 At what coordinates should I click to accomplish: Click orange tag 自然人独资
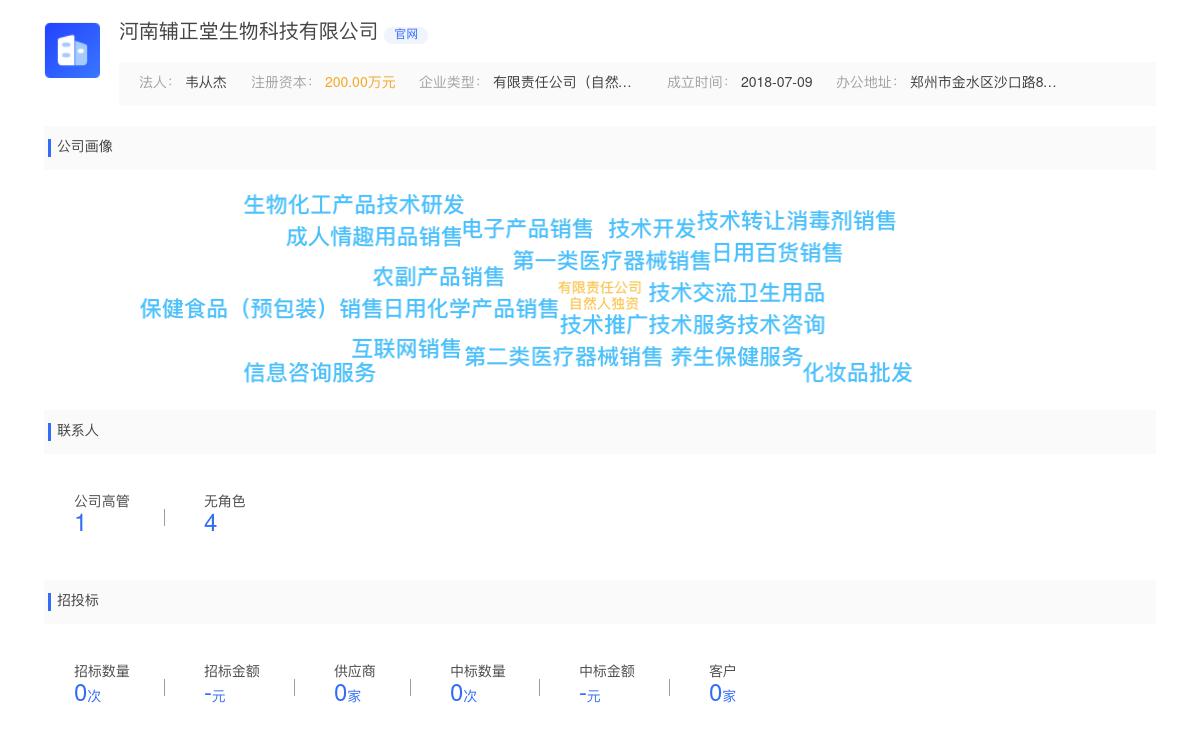604,304
